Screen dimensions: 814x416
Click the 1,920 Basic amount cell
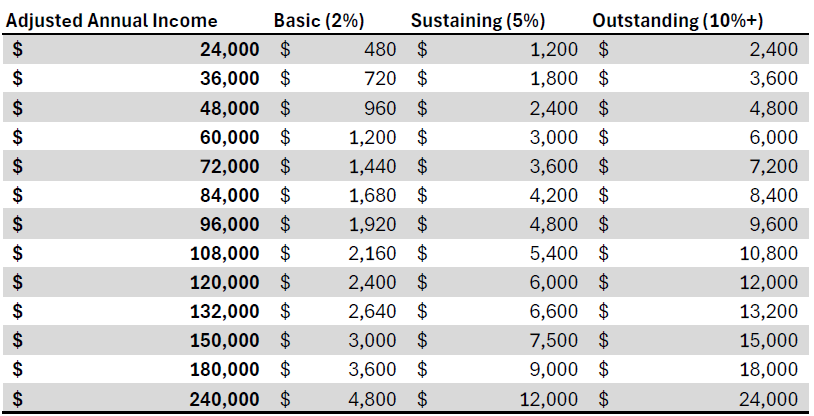tap(372, 224)
